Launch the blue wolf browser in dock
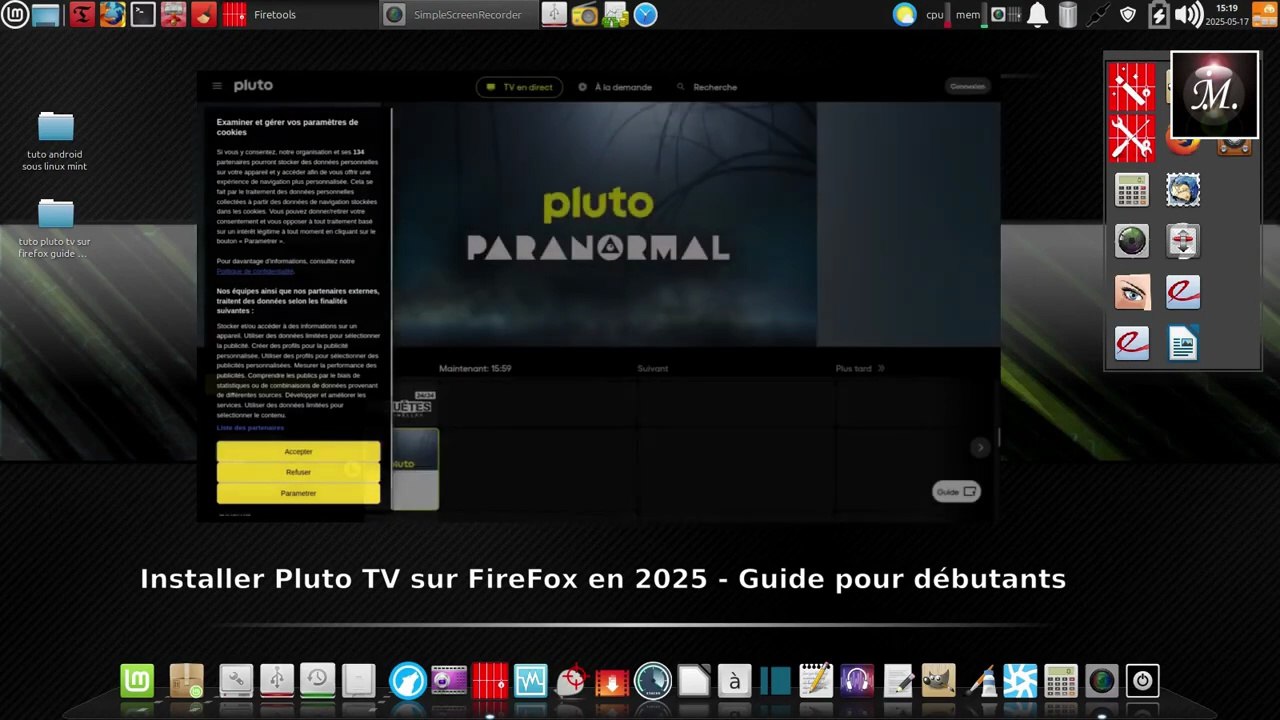 407,681
